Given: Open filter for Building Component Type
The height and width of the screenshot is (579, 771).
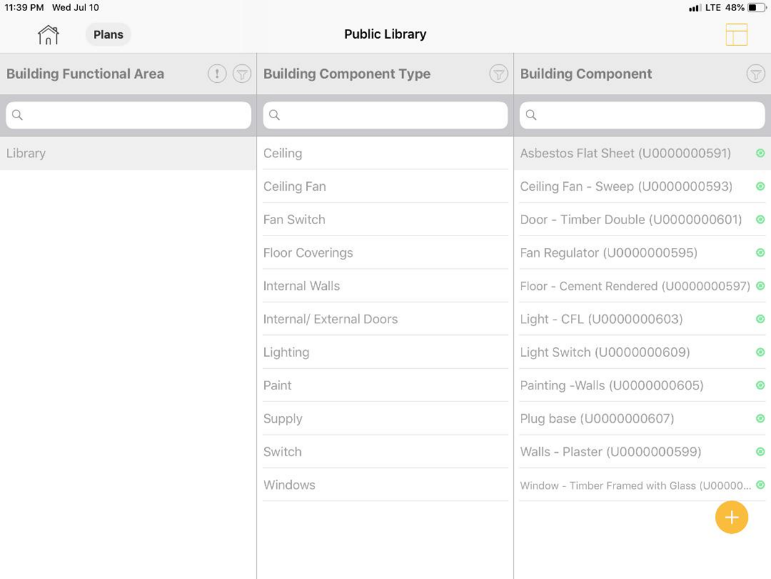Looking at the screenshot, I should (x=499, y=74).
